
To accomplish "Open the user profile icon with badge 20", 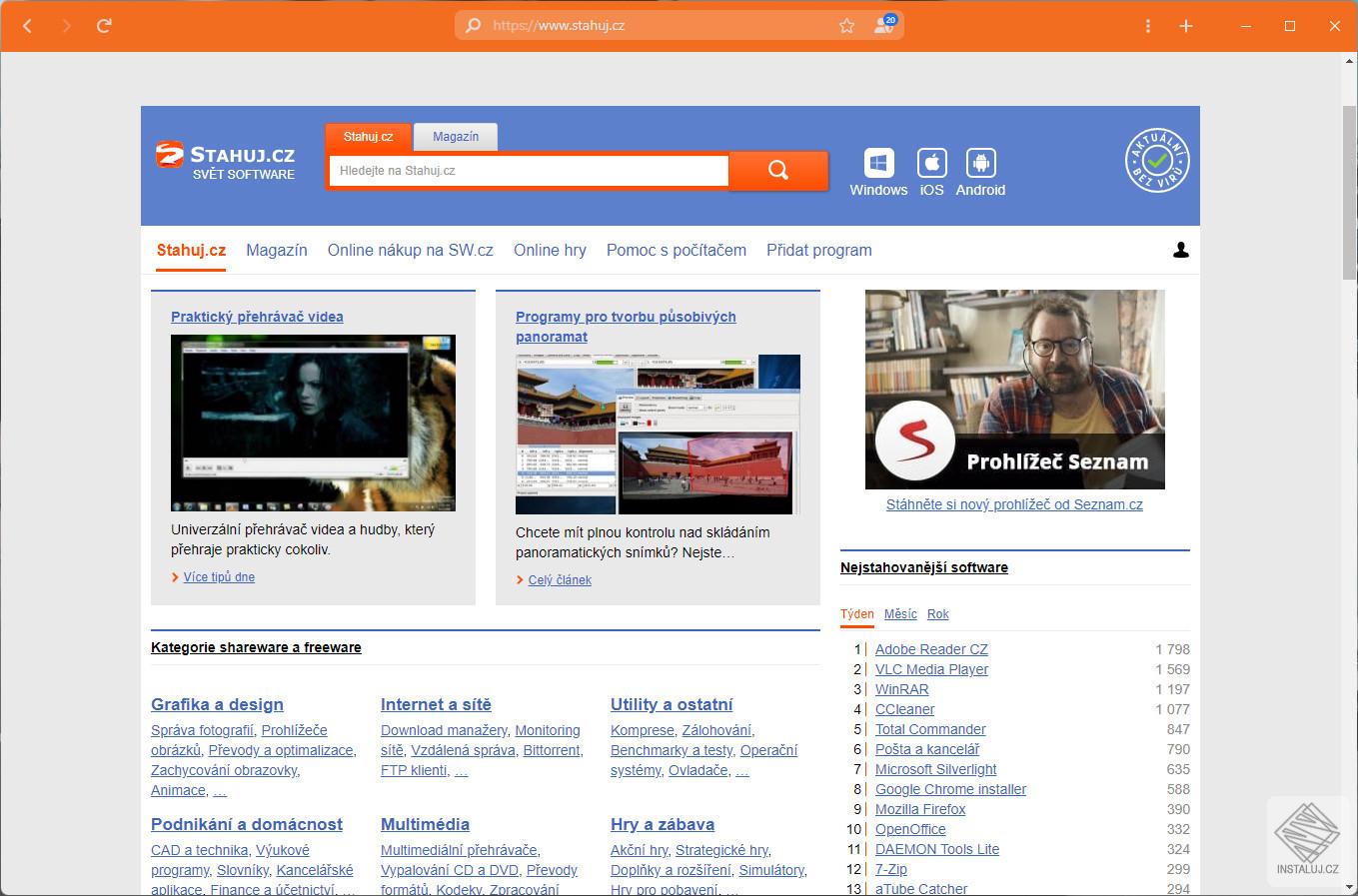I will (884, 25).
